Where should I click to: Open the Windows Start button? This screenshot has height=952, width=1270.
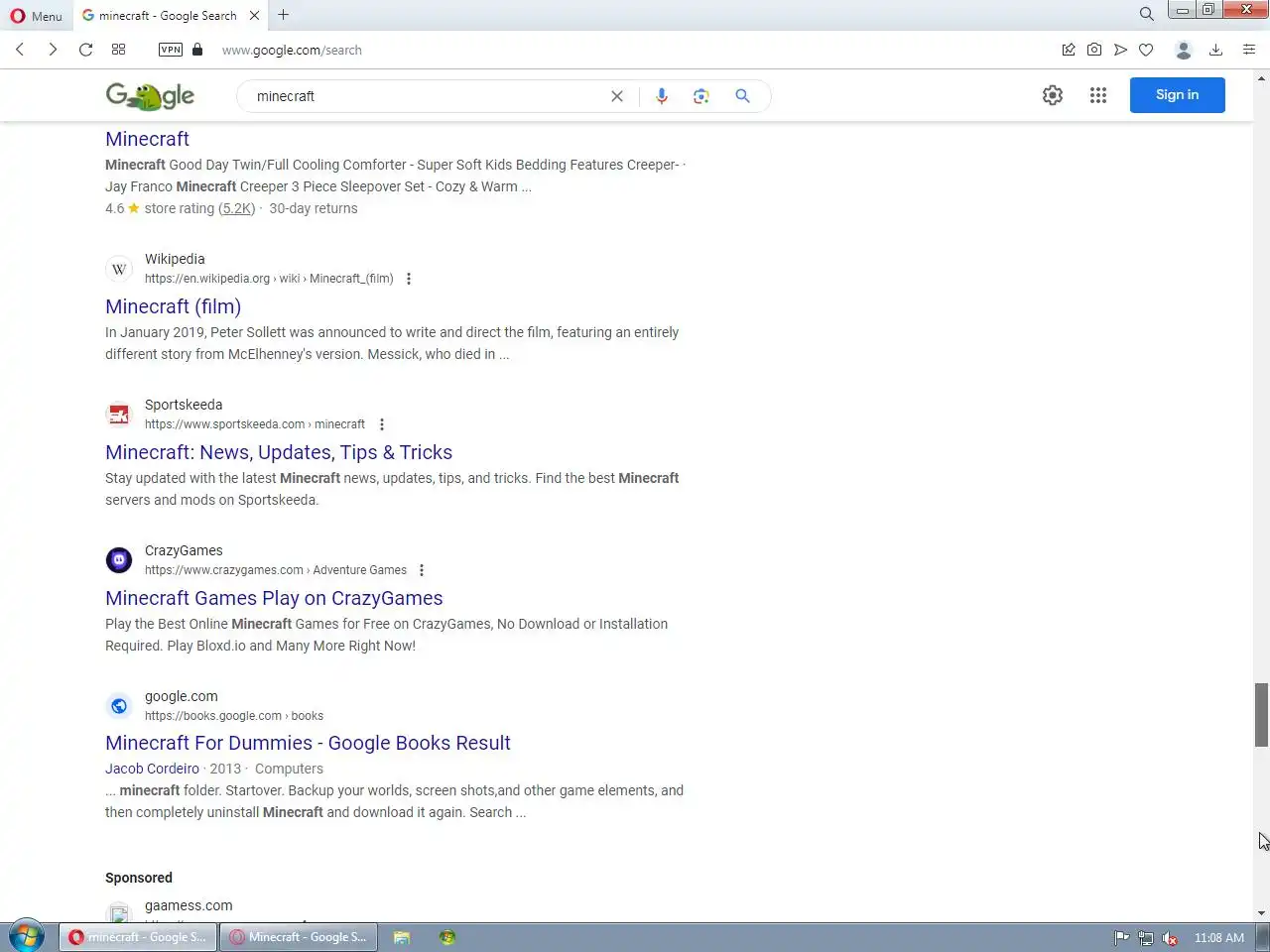(x=26, y=937)
